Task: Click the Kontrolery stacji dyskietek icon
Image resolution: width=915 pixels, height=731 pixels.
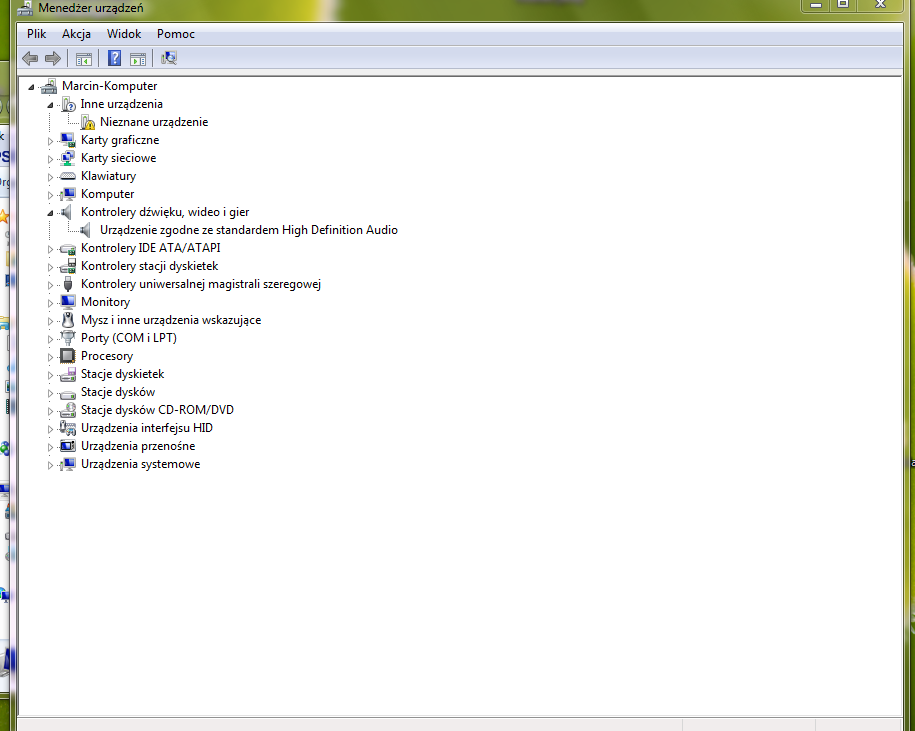Action: 68,266
